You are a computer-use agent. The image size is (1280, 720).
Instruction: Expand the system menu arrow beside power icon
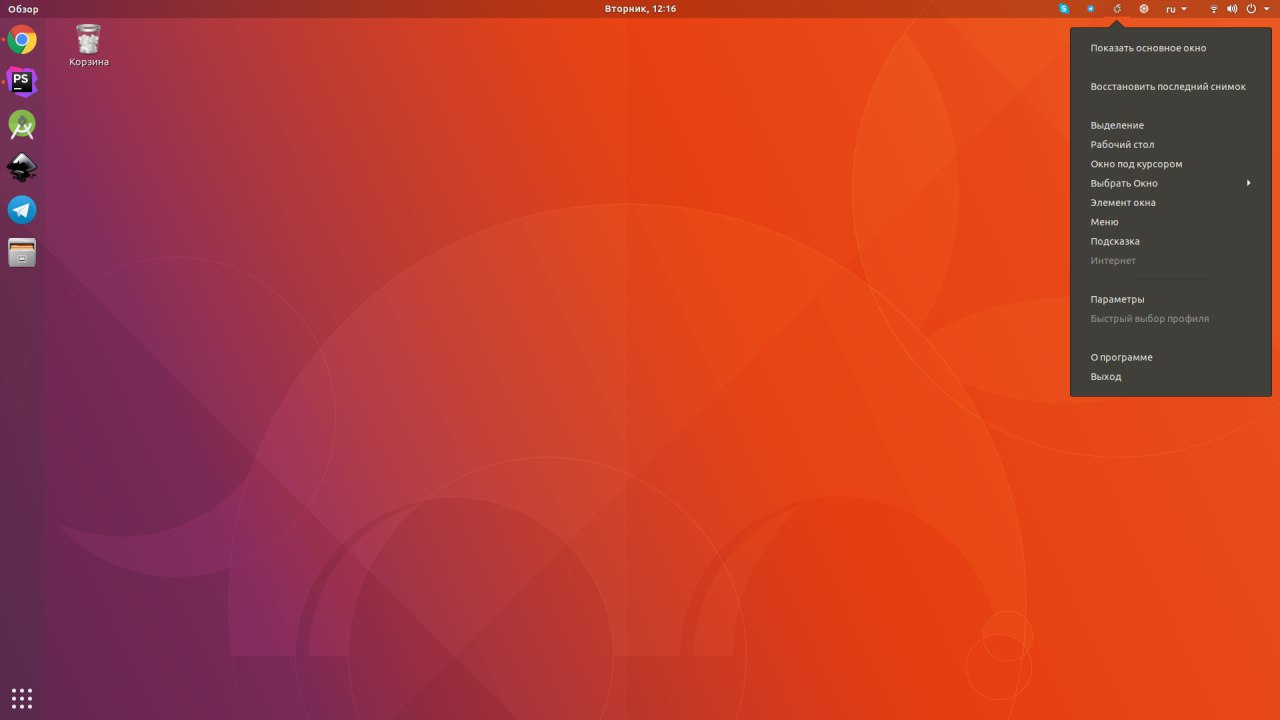pos(1267,9)
